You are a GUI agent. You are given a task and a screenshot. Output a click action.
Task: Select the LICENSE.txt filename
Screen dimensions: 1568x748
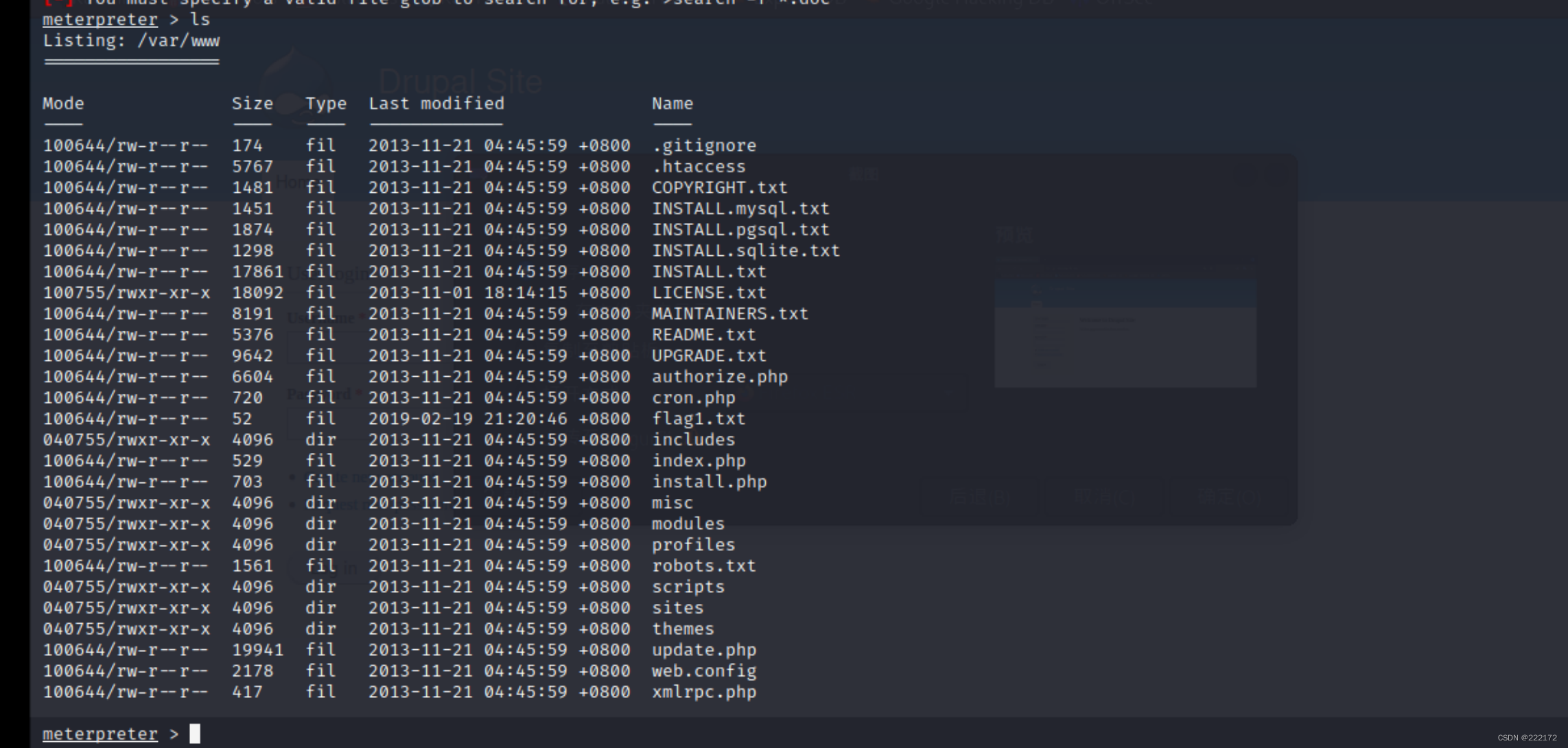pos(708,292)
